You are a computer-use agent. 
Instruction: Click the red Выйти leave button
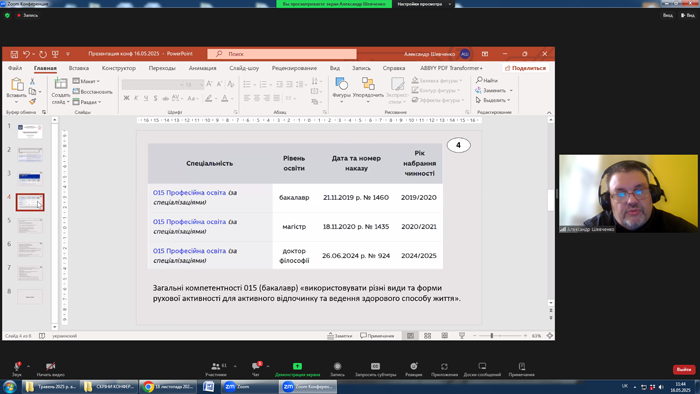click(x=683, y=369)
